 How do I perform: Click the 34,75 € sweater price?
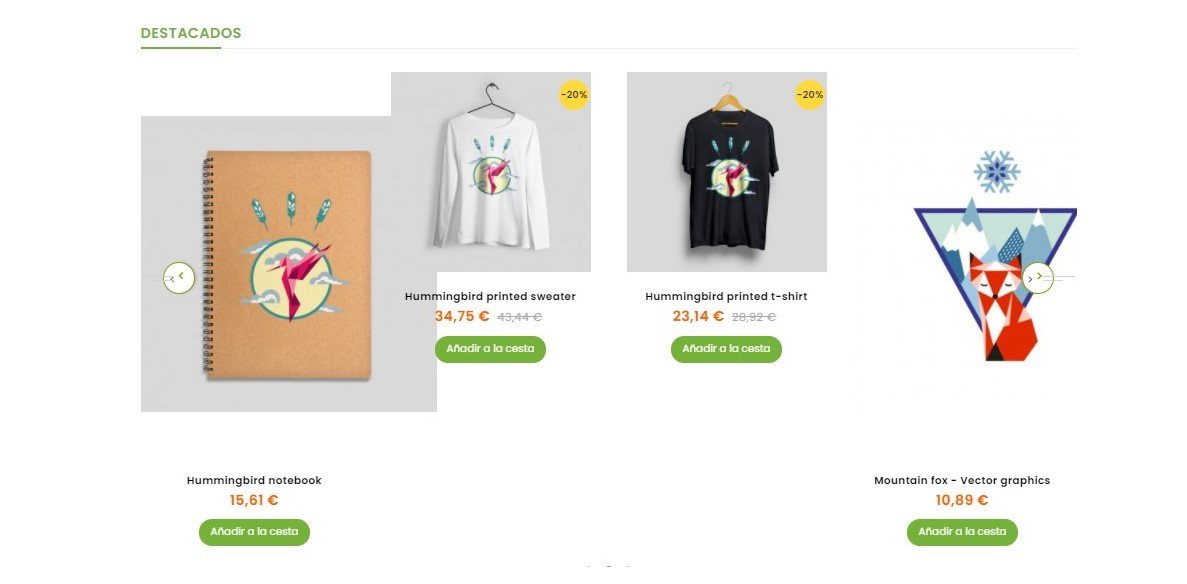pyautogui.click(x=462, y=316)
